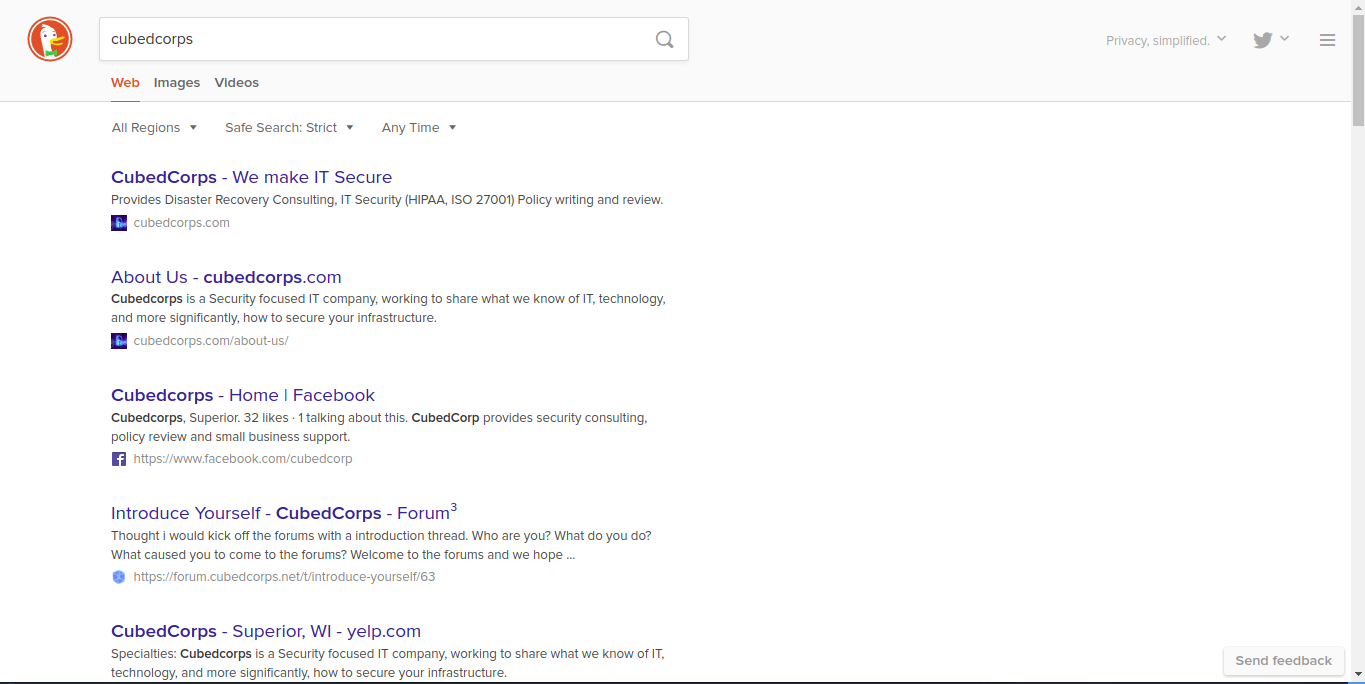The width and height of the screenshot is (1365, 684).
Task: Expand the Privacy, simplified dropdown
Action: [x=1166, y=41]
